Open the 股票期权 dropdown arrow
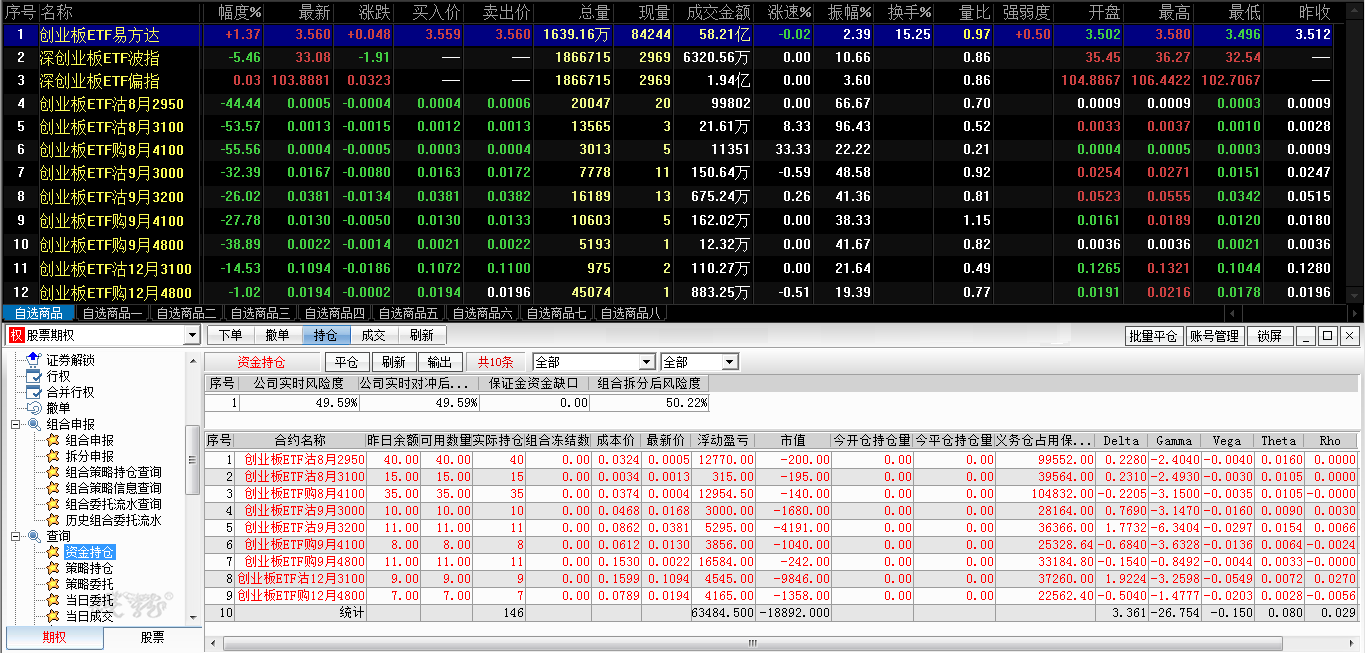The width and height of the screenshot is (1365, 653). coord(192,336)
